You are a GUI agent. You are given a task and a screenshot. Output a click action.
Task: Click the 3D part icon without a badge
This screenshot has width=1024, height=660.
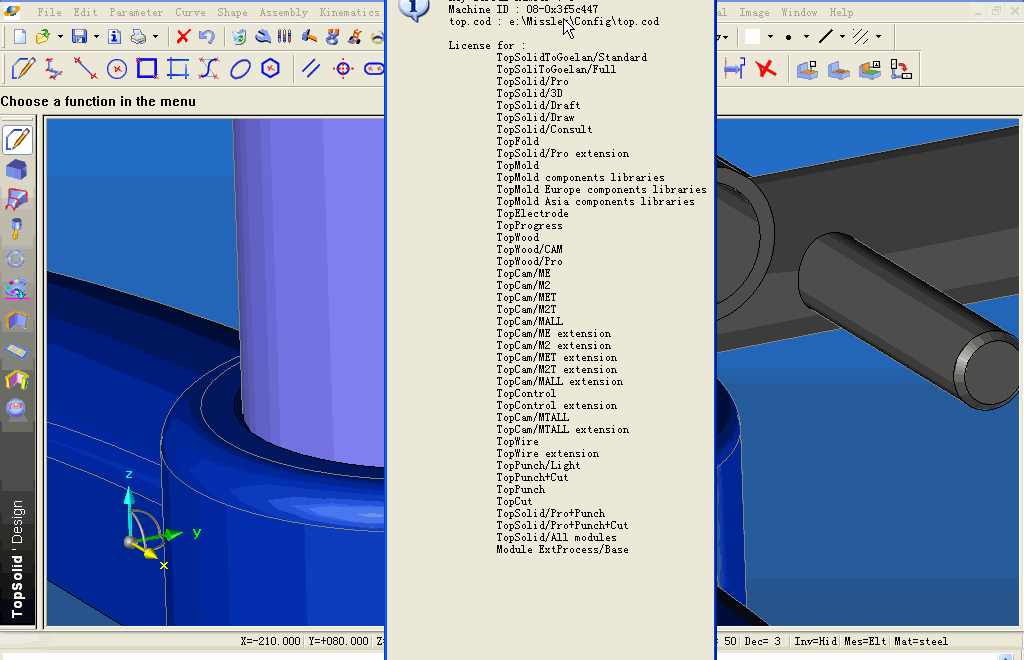pos(839,69)
